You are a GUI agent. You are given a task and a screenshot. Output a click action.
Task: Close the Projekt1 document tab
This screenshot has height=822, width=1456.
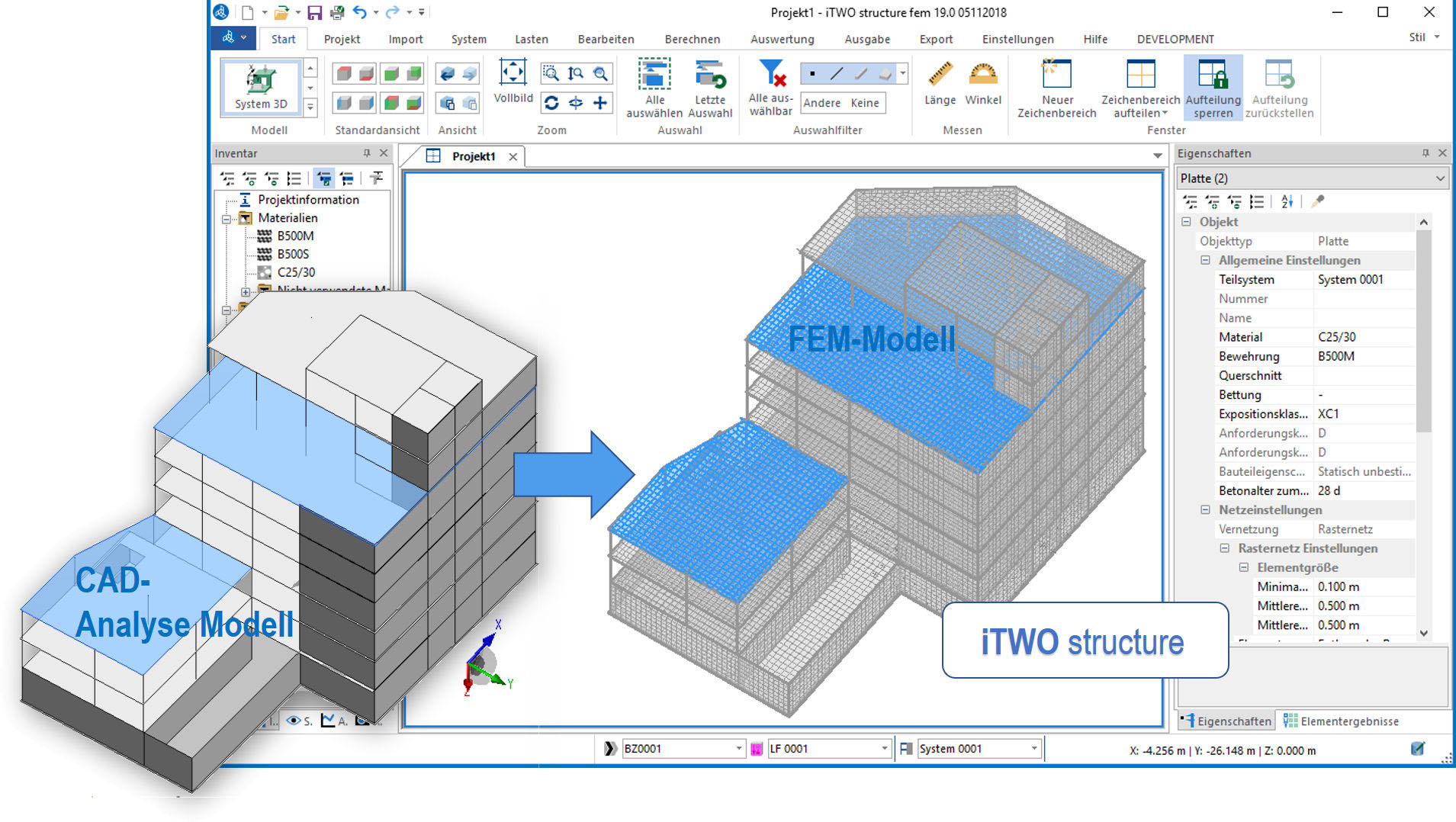pyautogui.click(x=513, y=156)
